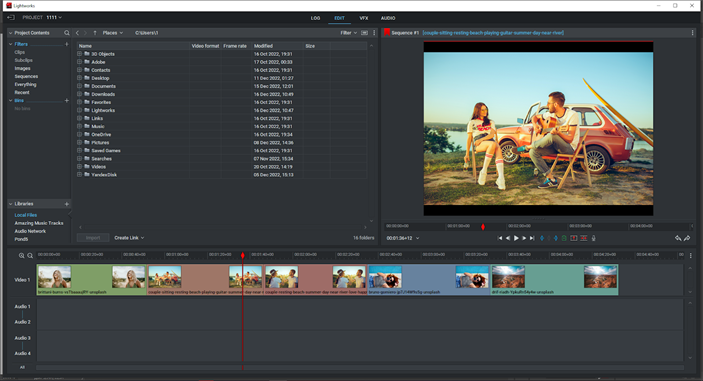Open the viewer timecode dropdown
This screenshot has width=703, height=381.
tap(417, 238)
